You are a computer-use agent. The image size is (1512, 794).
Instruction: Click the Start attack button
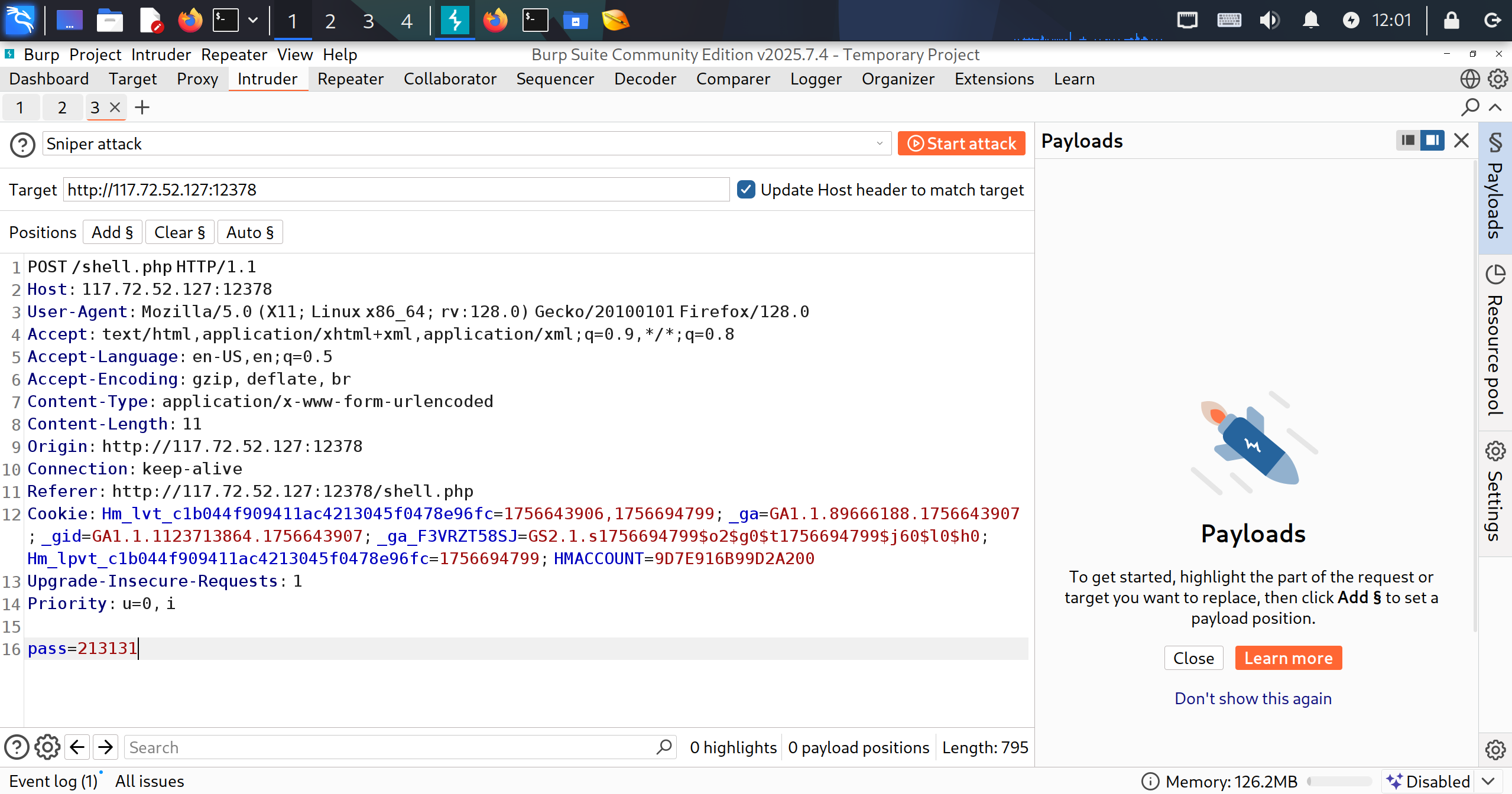click(961, 144)
